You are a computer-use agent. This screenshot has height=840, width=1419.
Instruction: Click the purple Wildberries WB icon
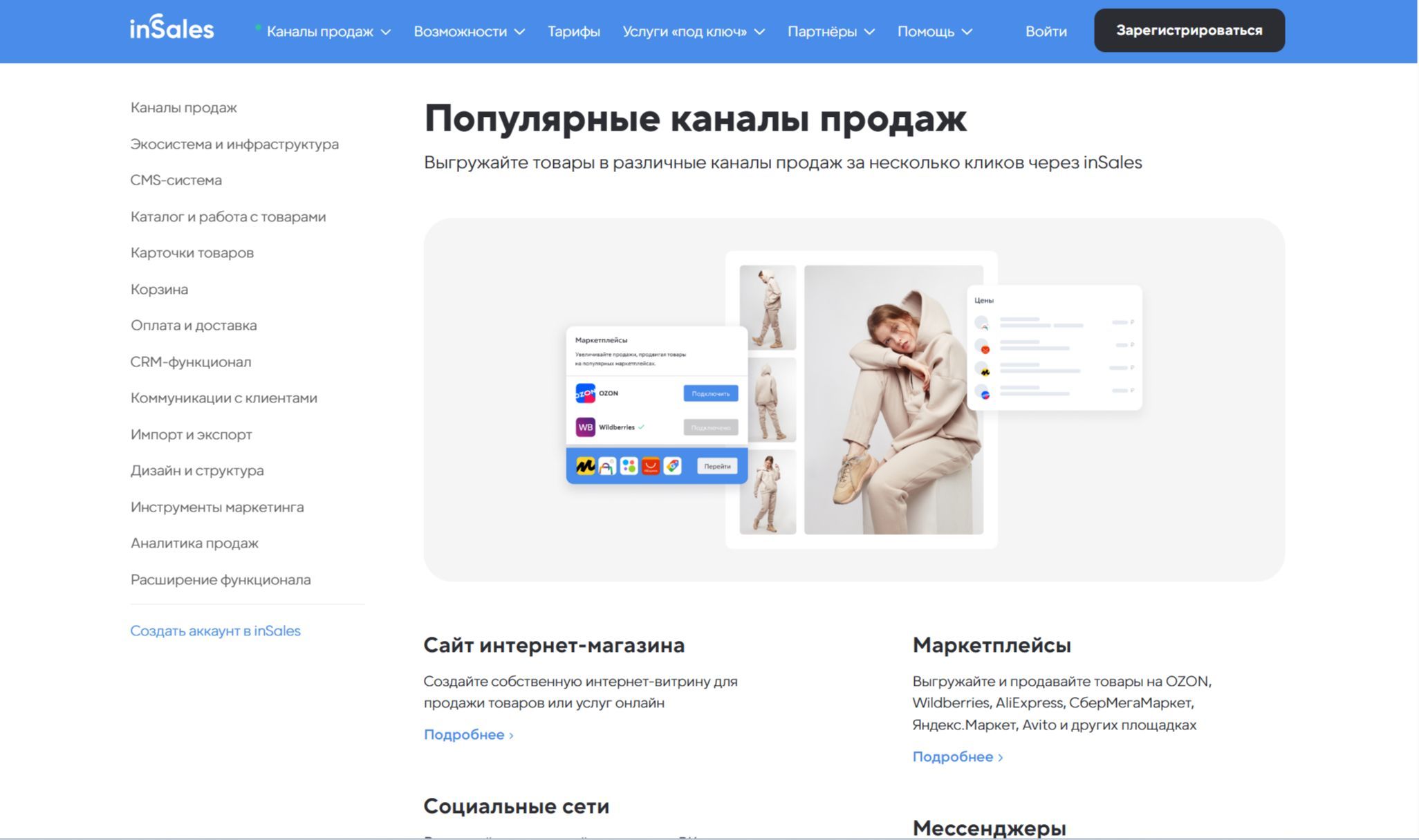click(585, 427)
